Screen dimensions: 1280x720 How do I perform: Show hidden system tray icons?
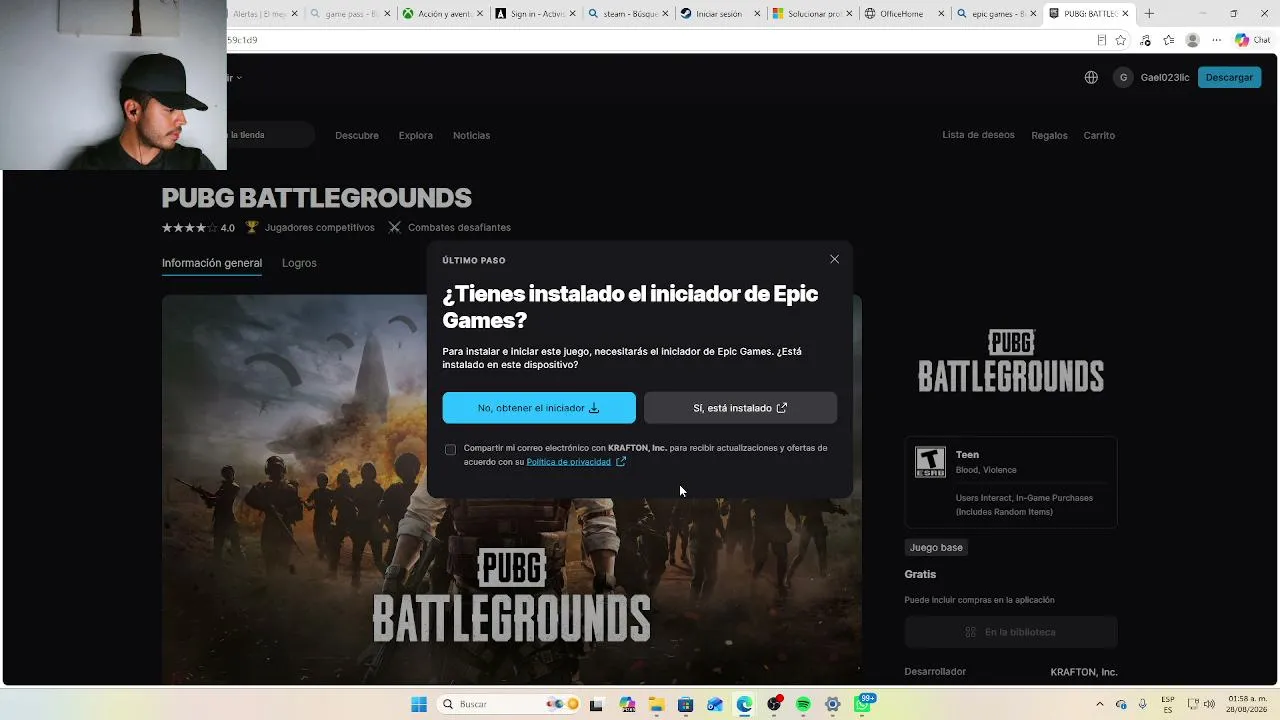coord(1099,704)
